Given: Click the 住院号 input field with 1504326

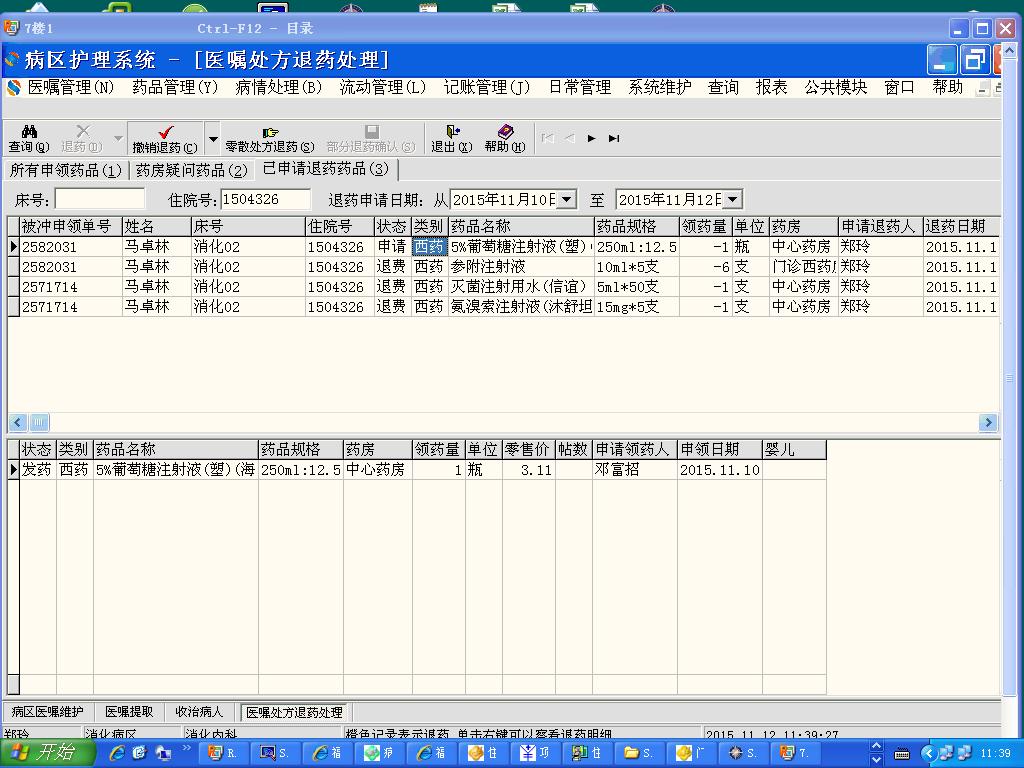Looking at the screenshot, I should [266, 199].
